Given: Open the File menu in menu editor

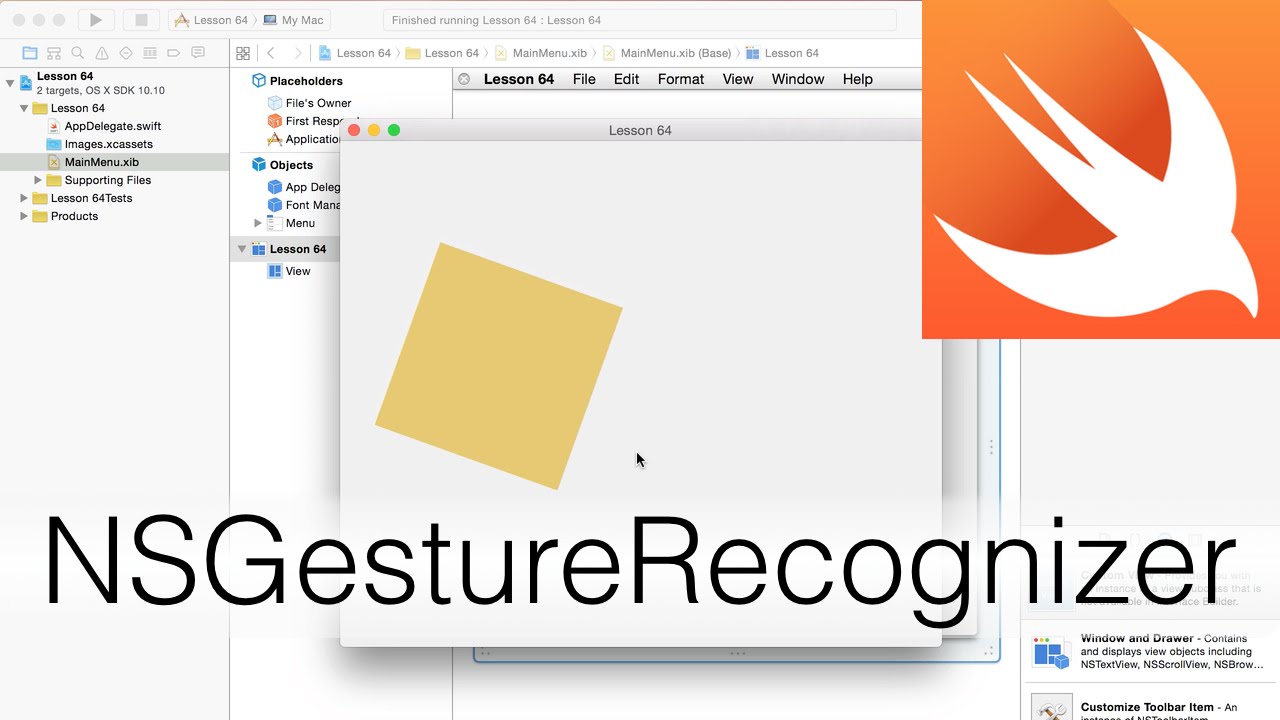Looking at the screenshot, I should [x=584, y=79].
